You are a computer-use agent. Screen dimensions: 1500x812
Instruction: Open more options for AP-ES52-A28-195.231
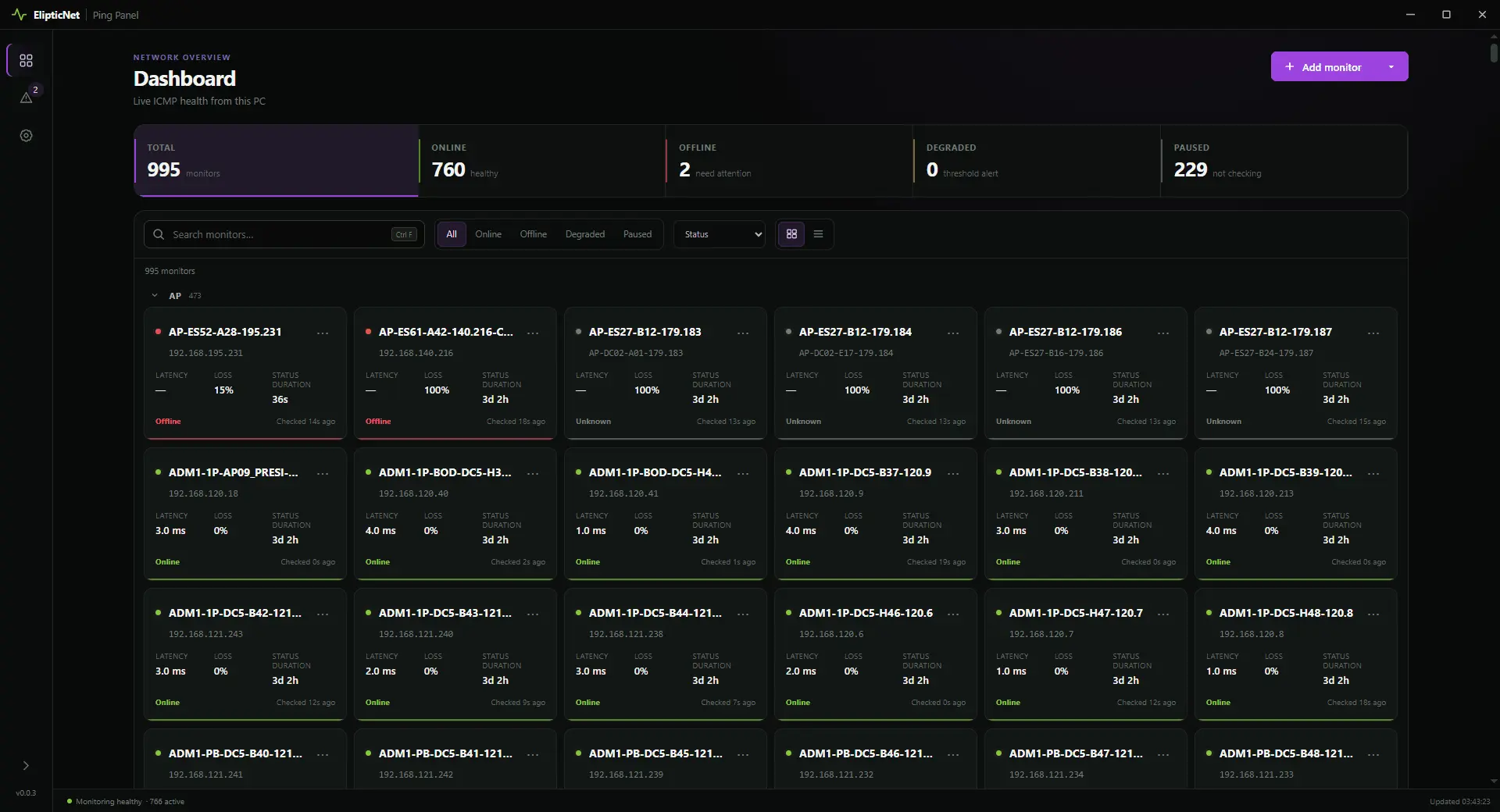(x=323, y=333)
